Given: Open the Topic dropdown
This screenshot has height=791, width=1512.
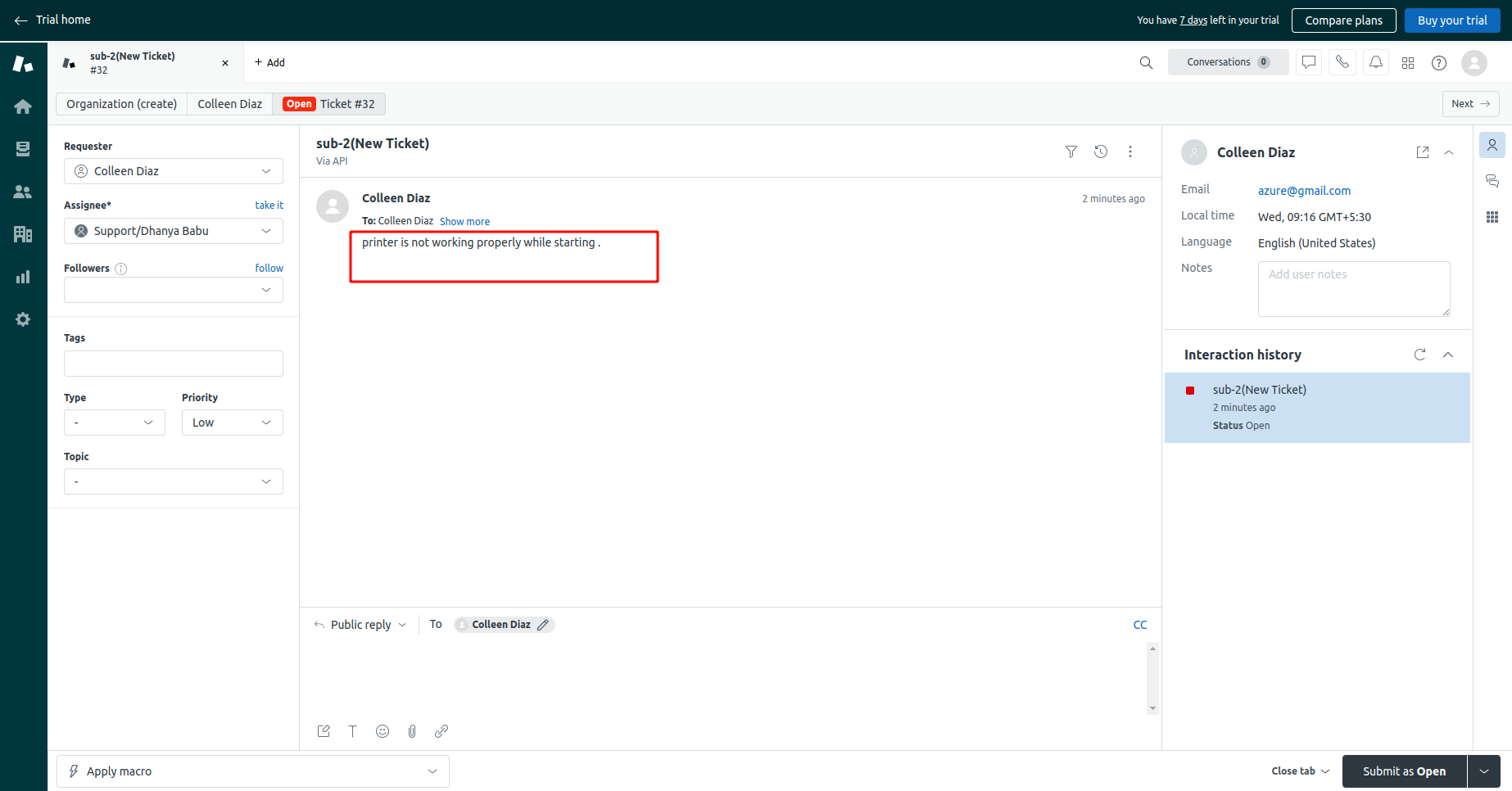Looking at the screenshot, I should [174, 481].
